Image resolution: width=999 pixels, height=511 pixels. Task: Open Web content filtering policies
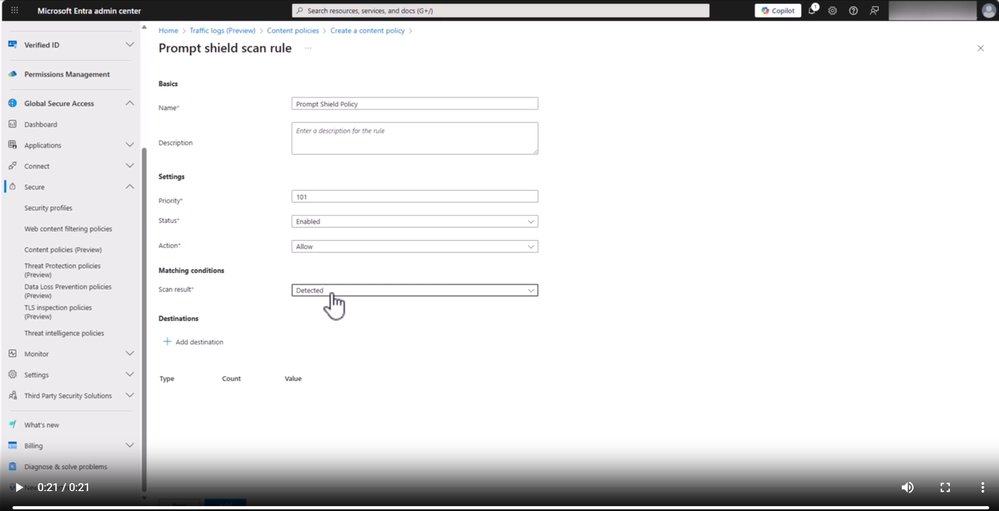68,229
